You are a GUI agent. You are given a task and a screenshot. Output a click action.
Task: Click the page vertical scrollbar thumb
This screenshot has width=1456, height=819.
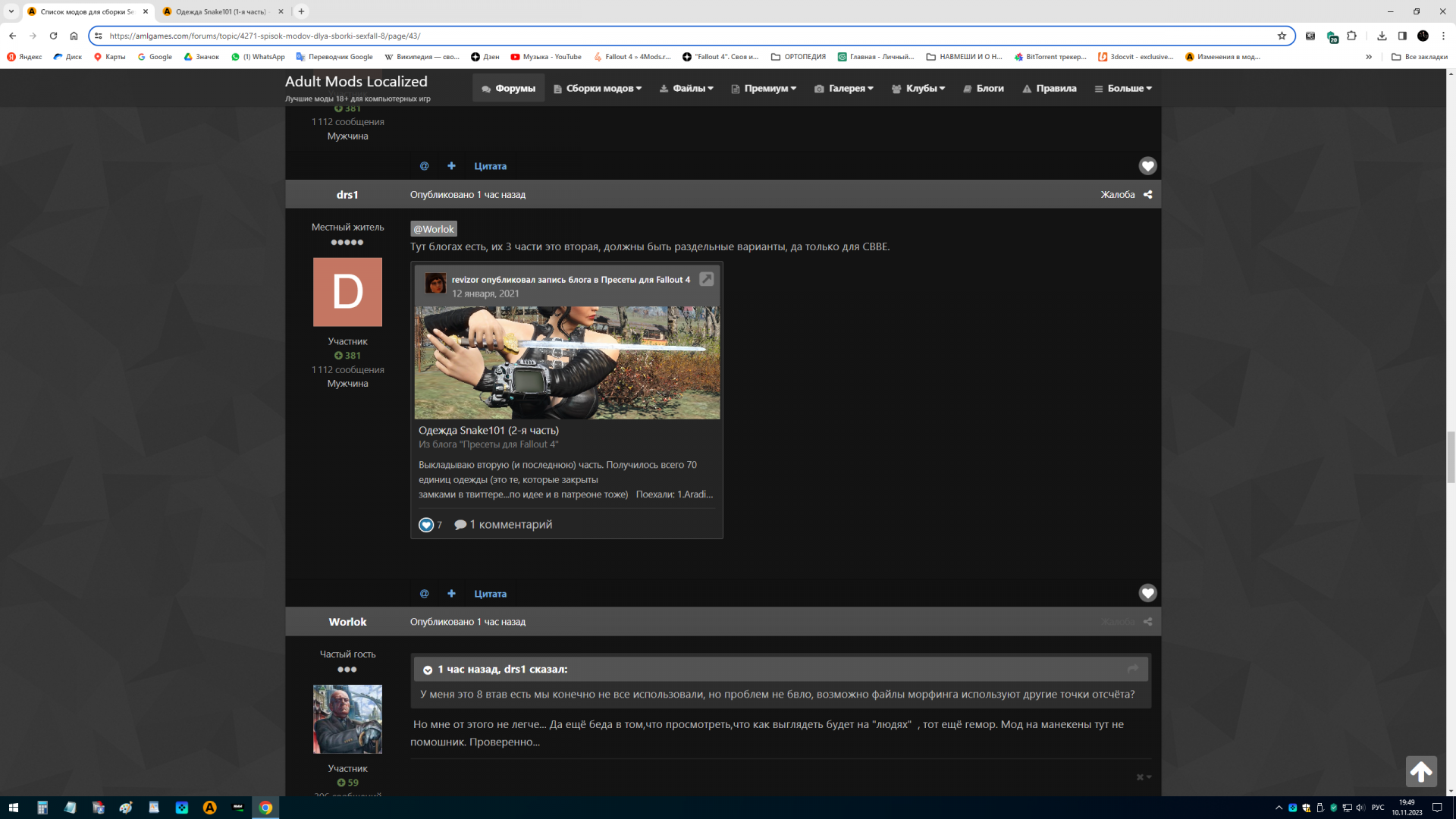click(x=1451, y=457)
